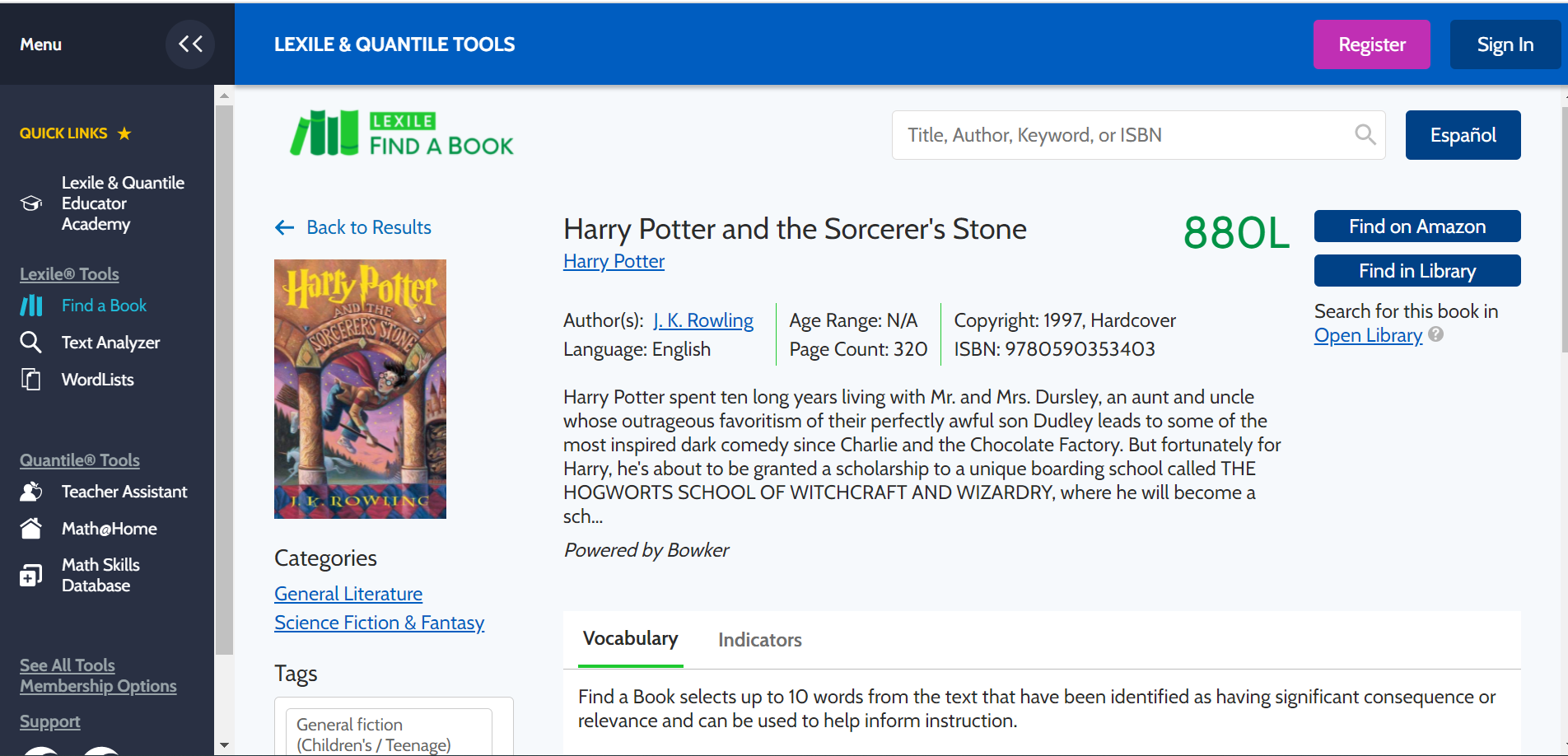This screenshot has width=1568, height=756.
Task: Click the Teacher Assistant icon
Action: 31,492
